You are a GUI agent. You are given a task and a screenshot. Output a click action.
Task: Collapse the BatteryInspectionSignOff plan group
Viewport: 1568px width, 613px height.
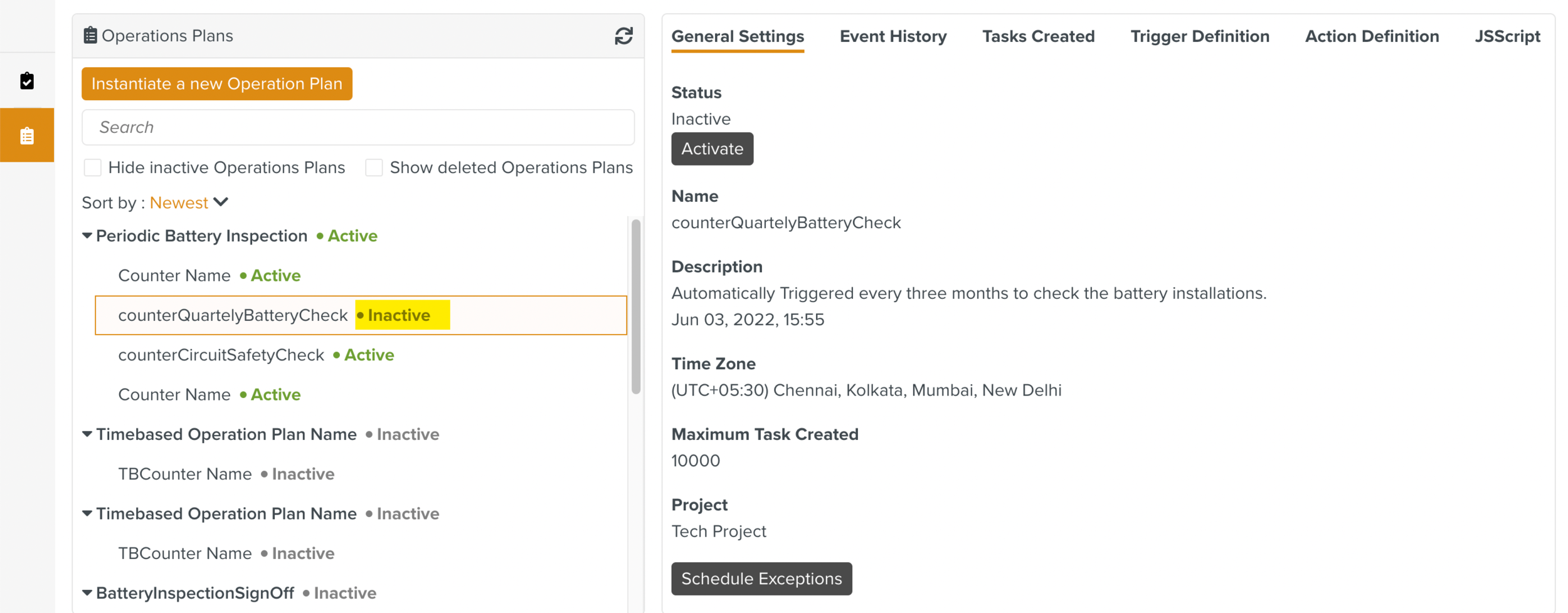click(x=87, y=593)
